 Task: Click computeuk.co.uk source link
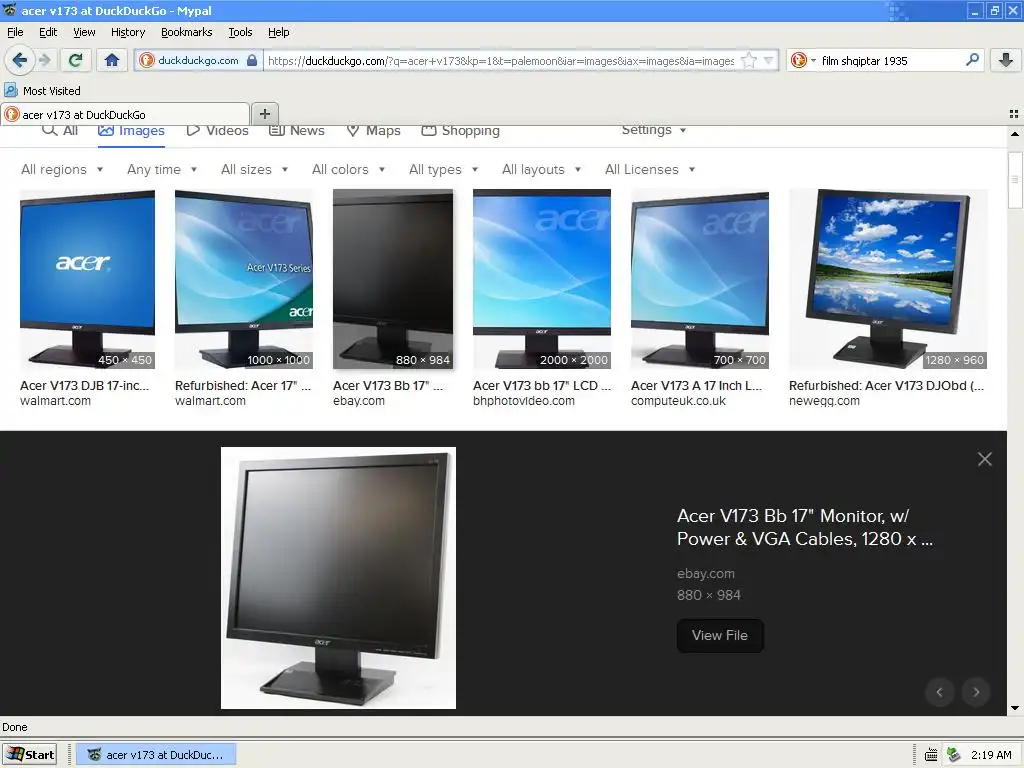pos(678,400)
